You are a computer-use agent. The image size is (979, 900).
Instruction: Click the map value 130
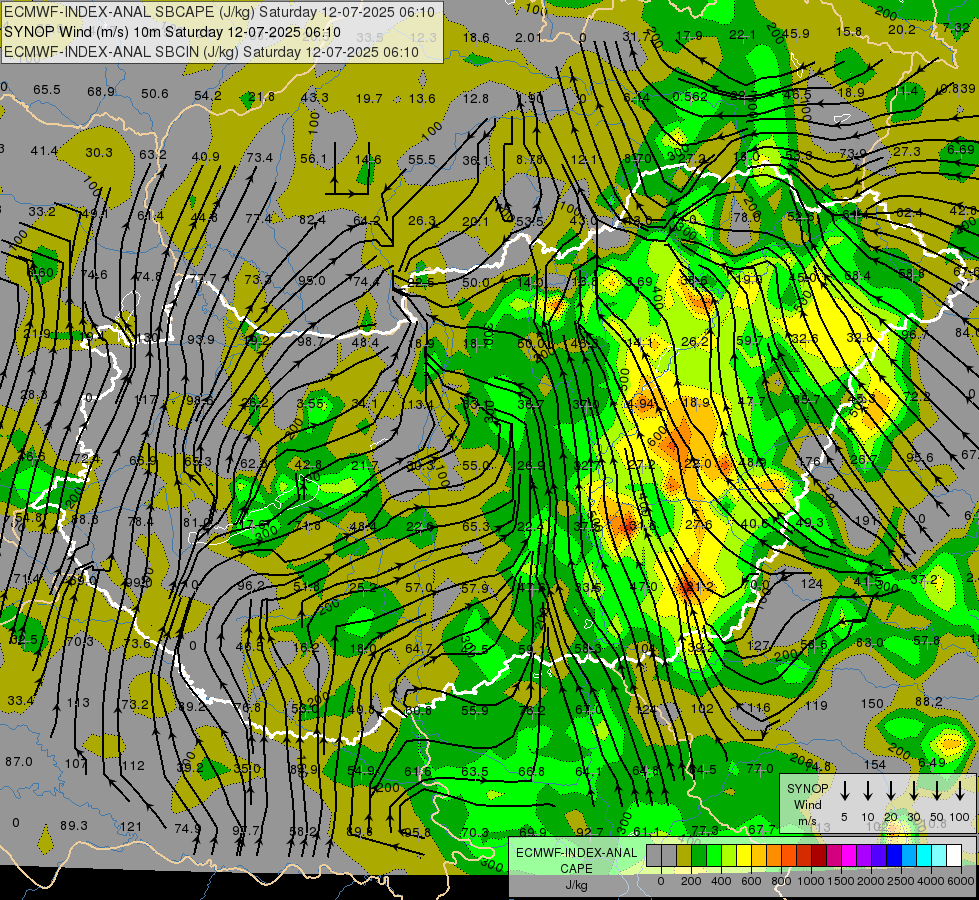coord(148,338)
